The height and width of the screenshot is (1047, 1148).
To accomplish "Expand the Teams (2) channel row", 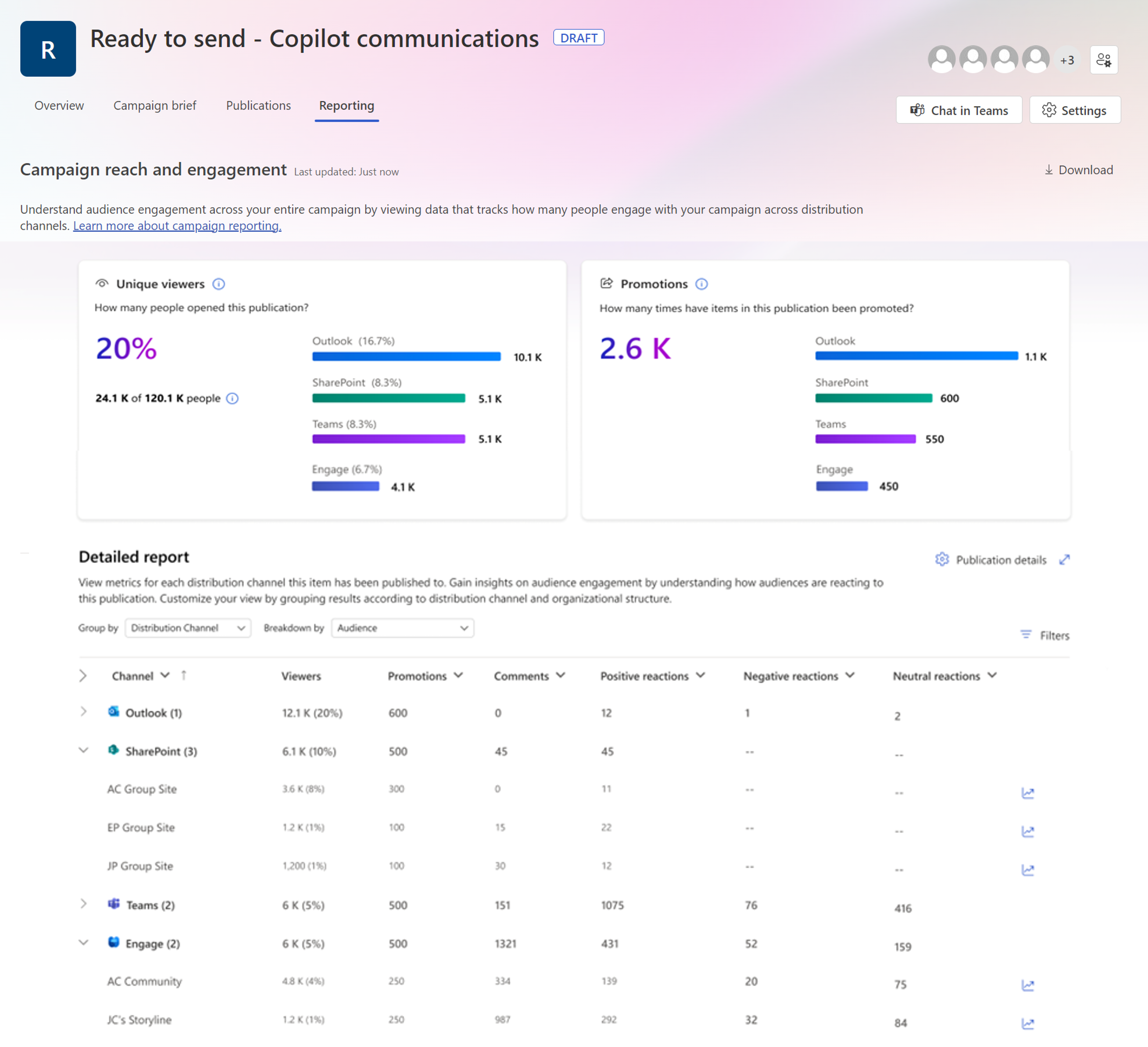I will 84,904.
